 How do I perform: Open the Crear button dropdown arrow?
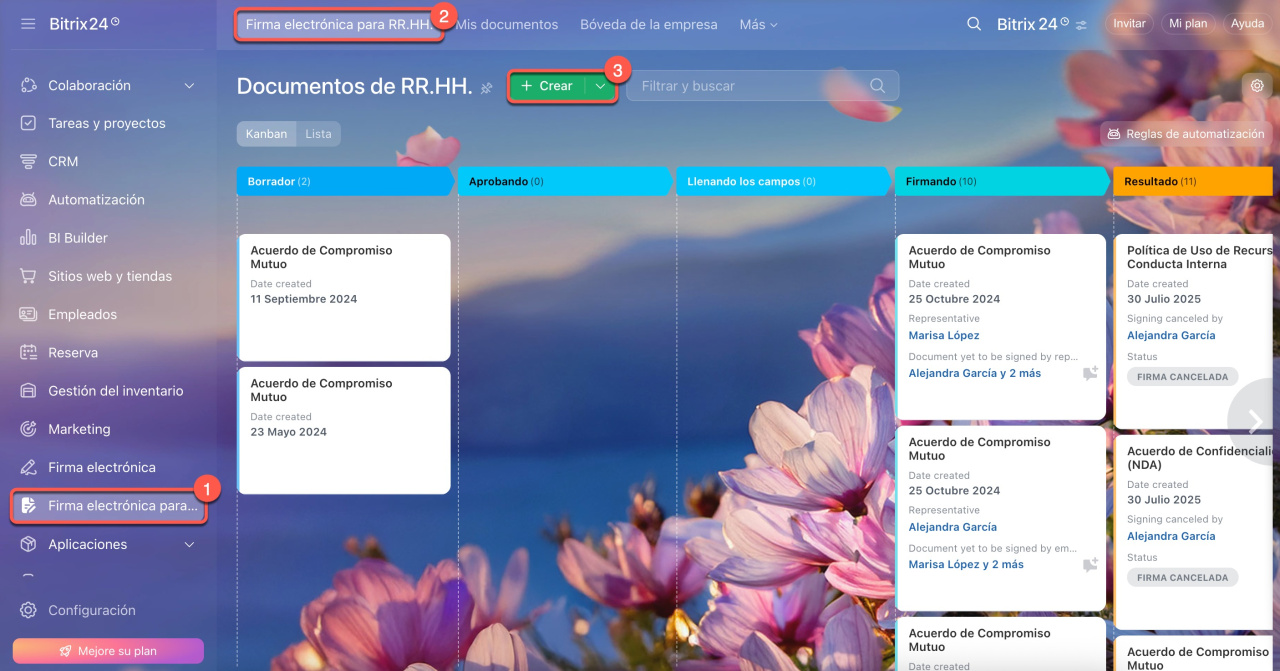(x=600, y=86)
